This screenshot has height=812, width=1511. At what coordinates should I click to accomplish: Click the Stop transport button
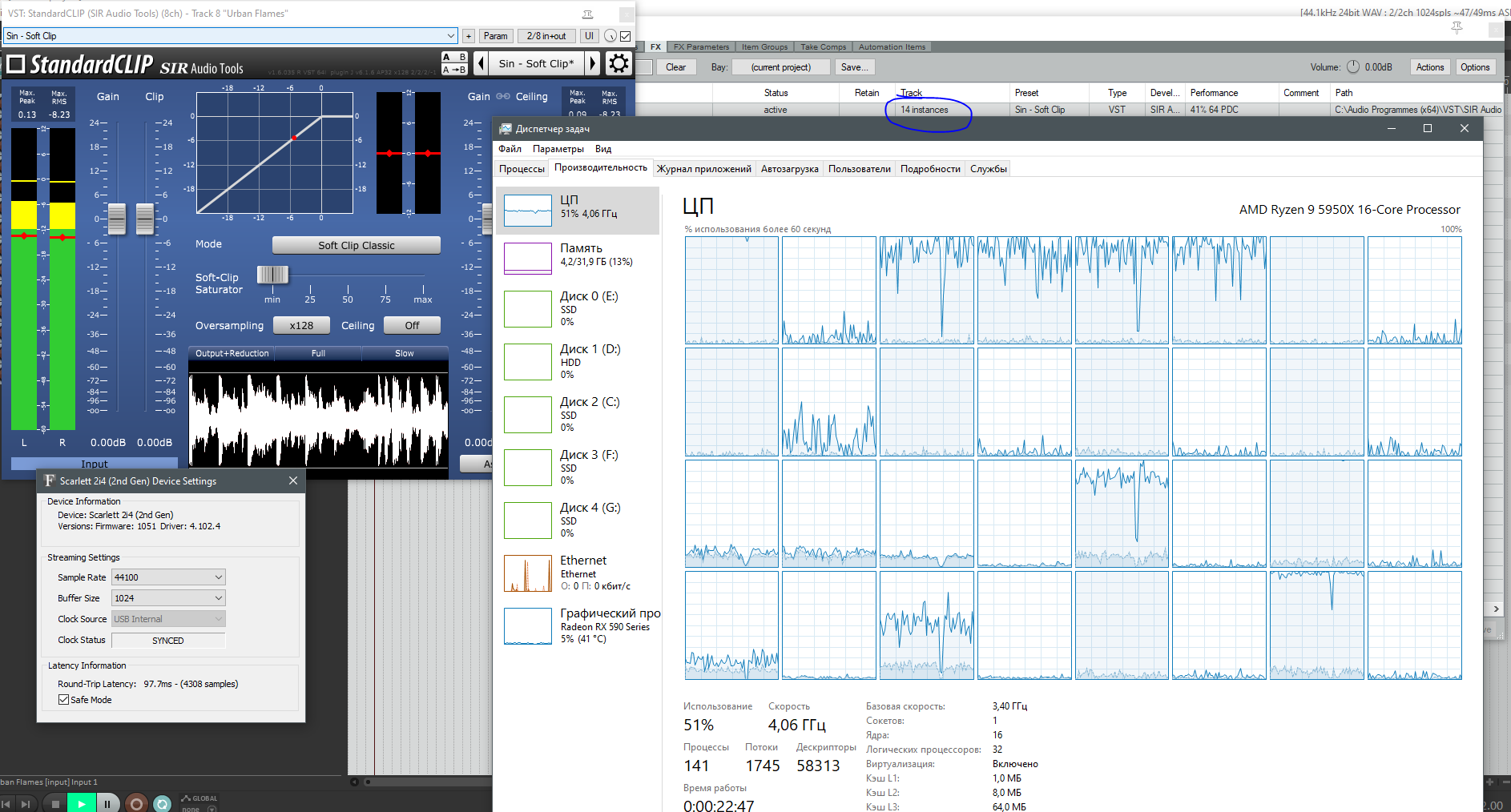coord(54,804)
